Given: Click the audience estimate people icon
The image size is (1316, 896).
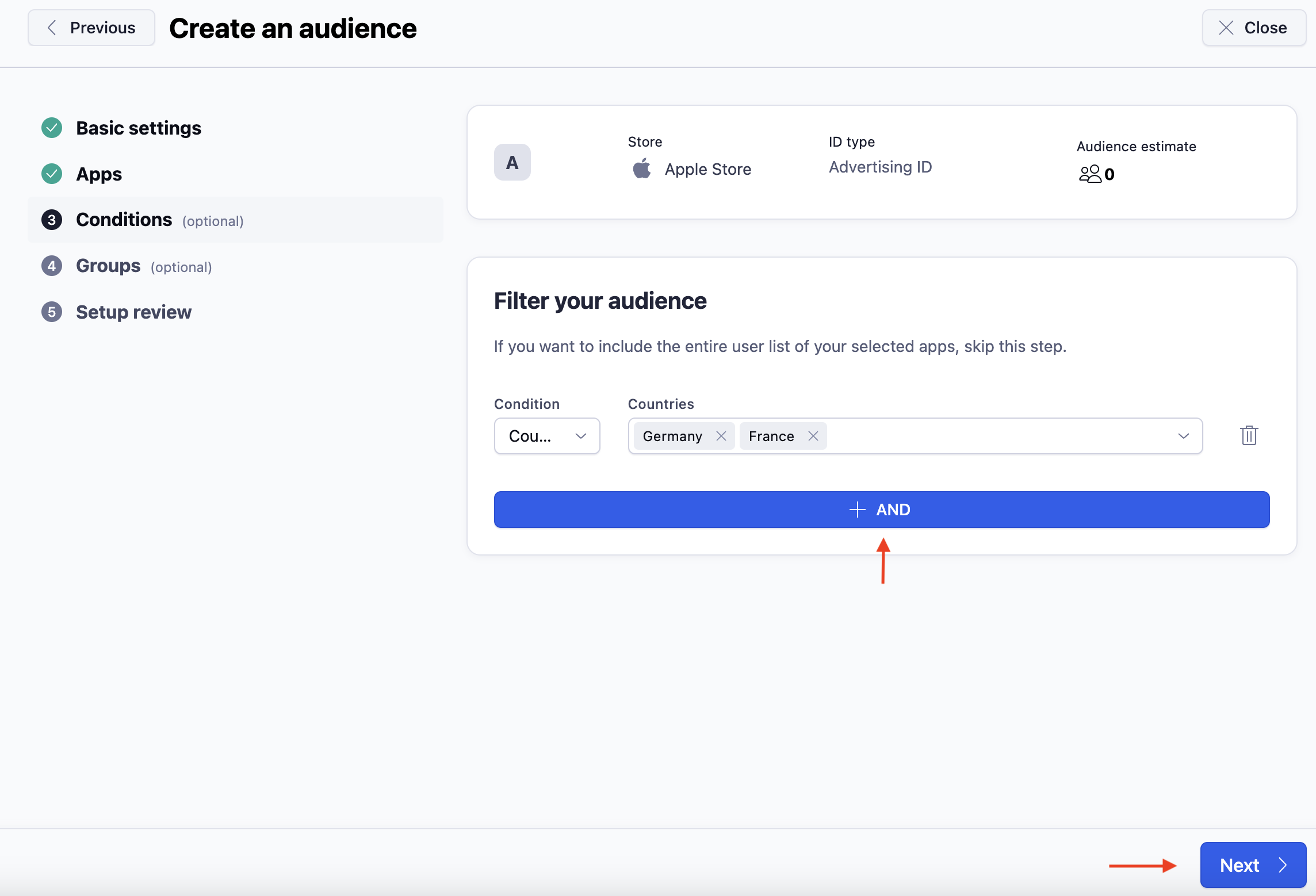Looking at the screenshot, I should 1090,174.
